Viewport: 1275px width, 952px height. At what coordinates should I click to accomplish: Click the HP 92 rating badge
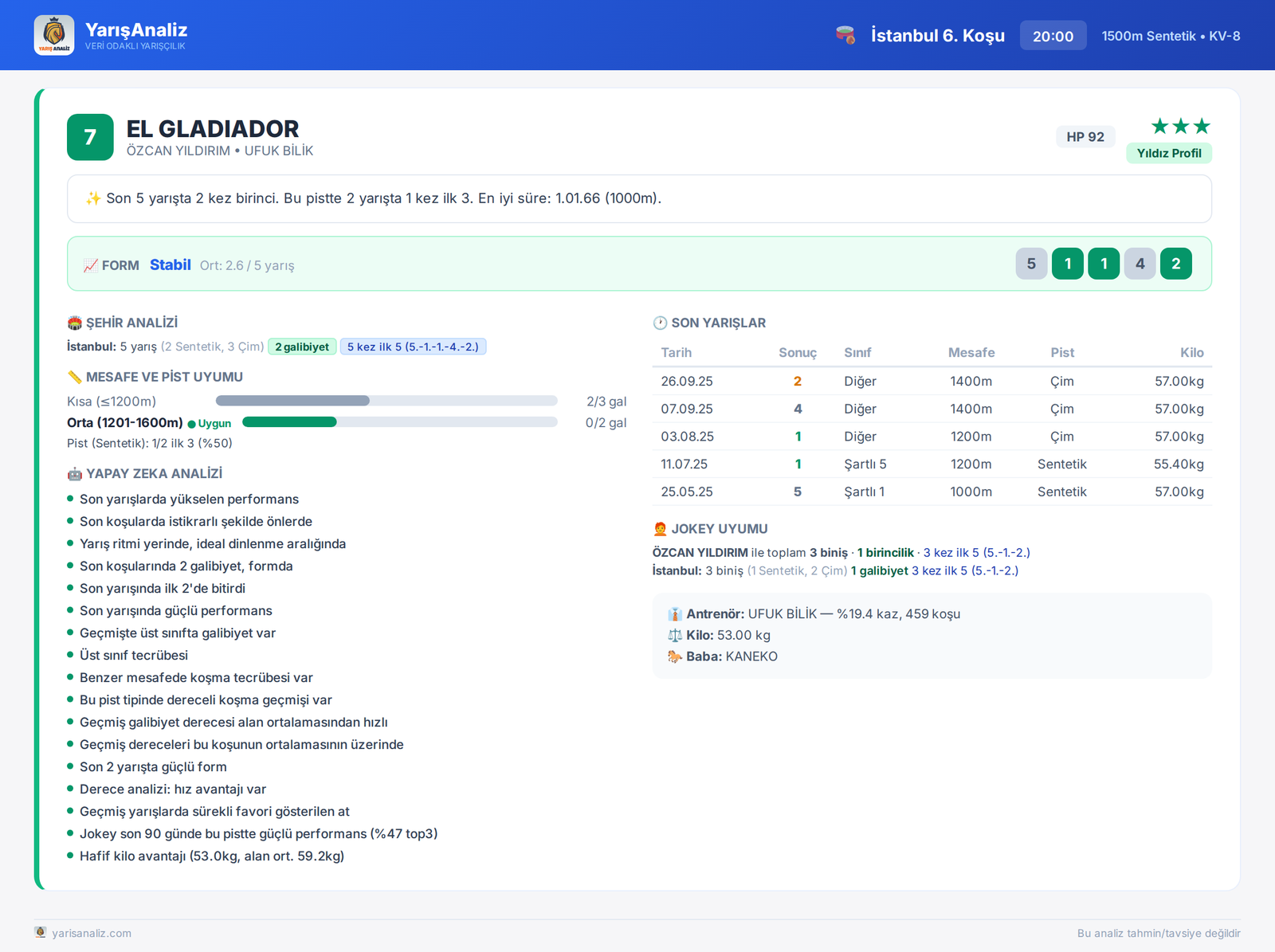(1085, 137)
